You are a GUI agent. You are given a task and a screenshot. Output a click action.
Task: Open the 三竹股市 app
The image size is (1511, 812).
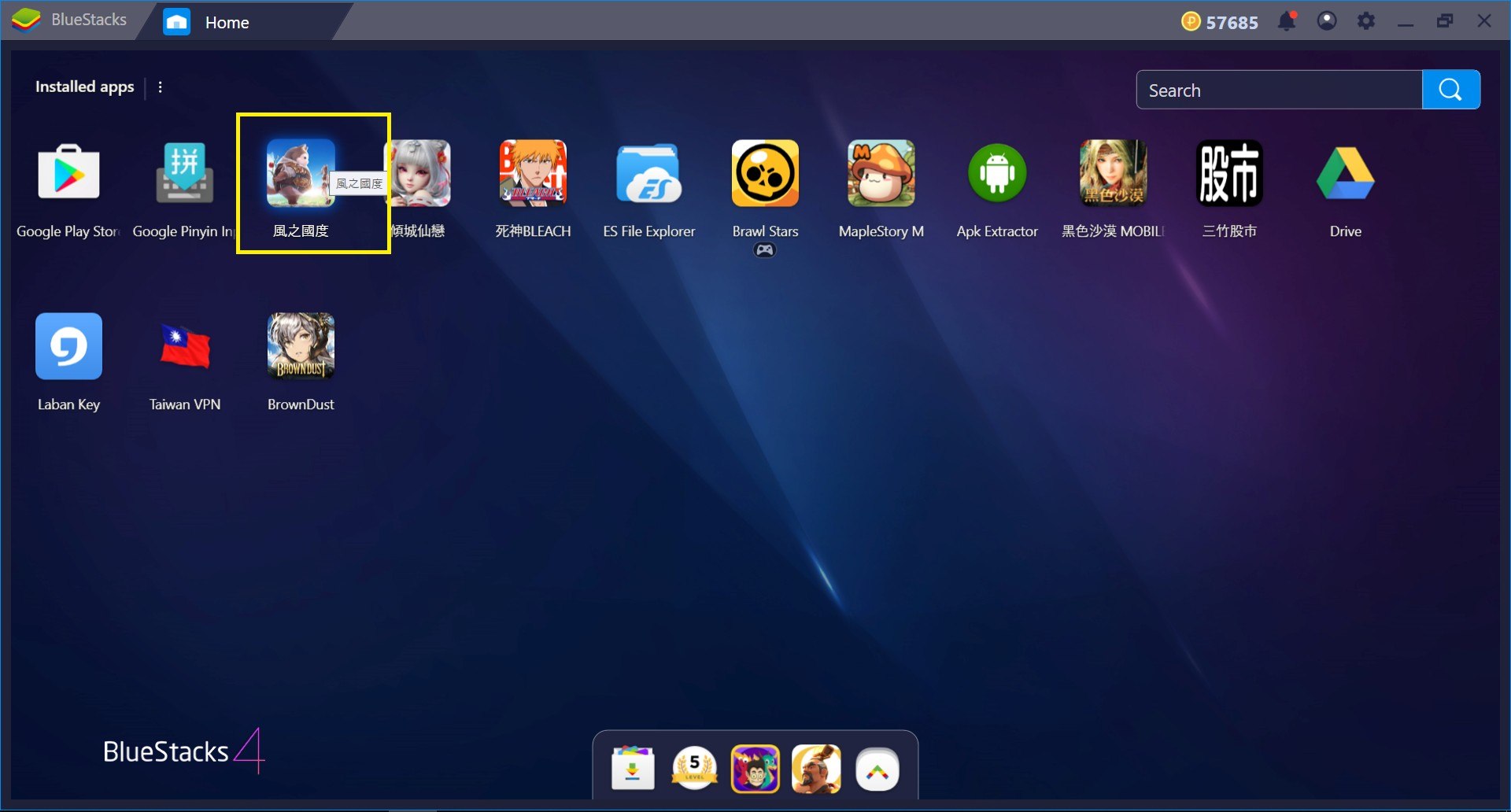[1229, 172]
